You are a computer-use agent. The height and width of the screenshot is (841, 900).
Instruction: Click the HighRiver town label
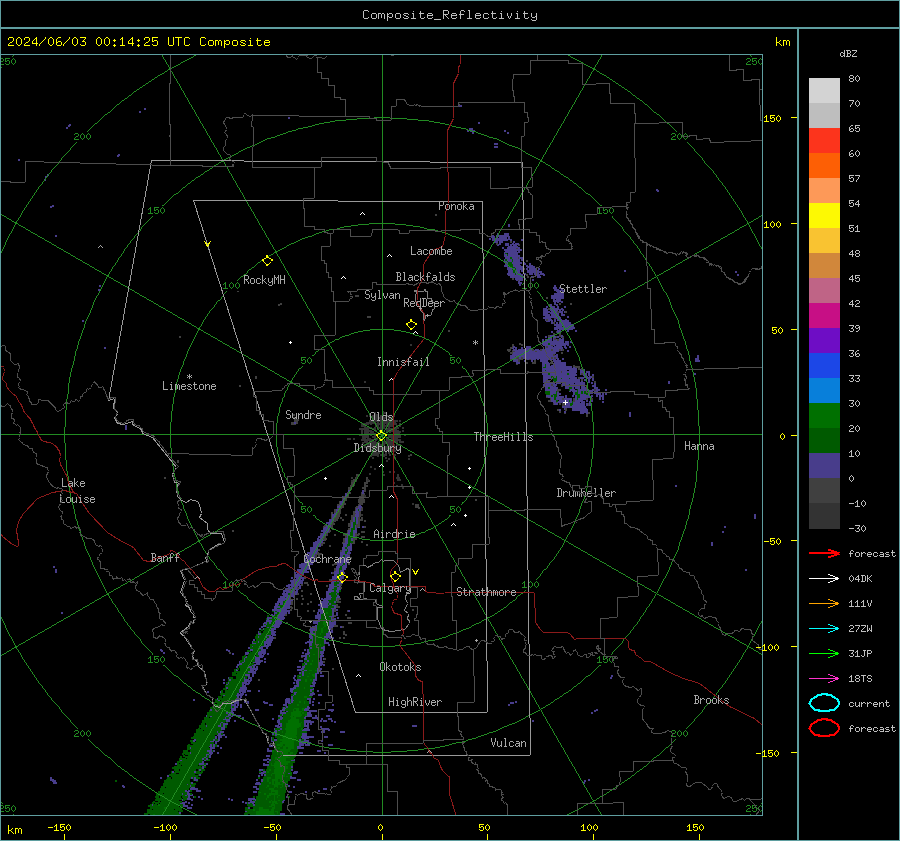tap(415, 702)
